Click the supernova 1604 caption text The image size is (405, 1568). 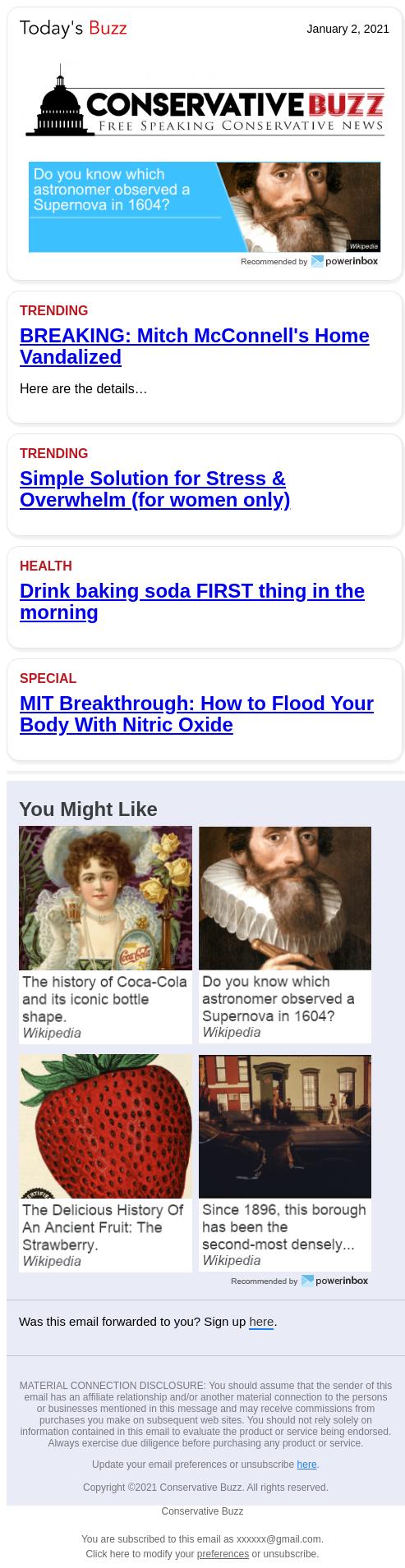[x=278, y=999]
